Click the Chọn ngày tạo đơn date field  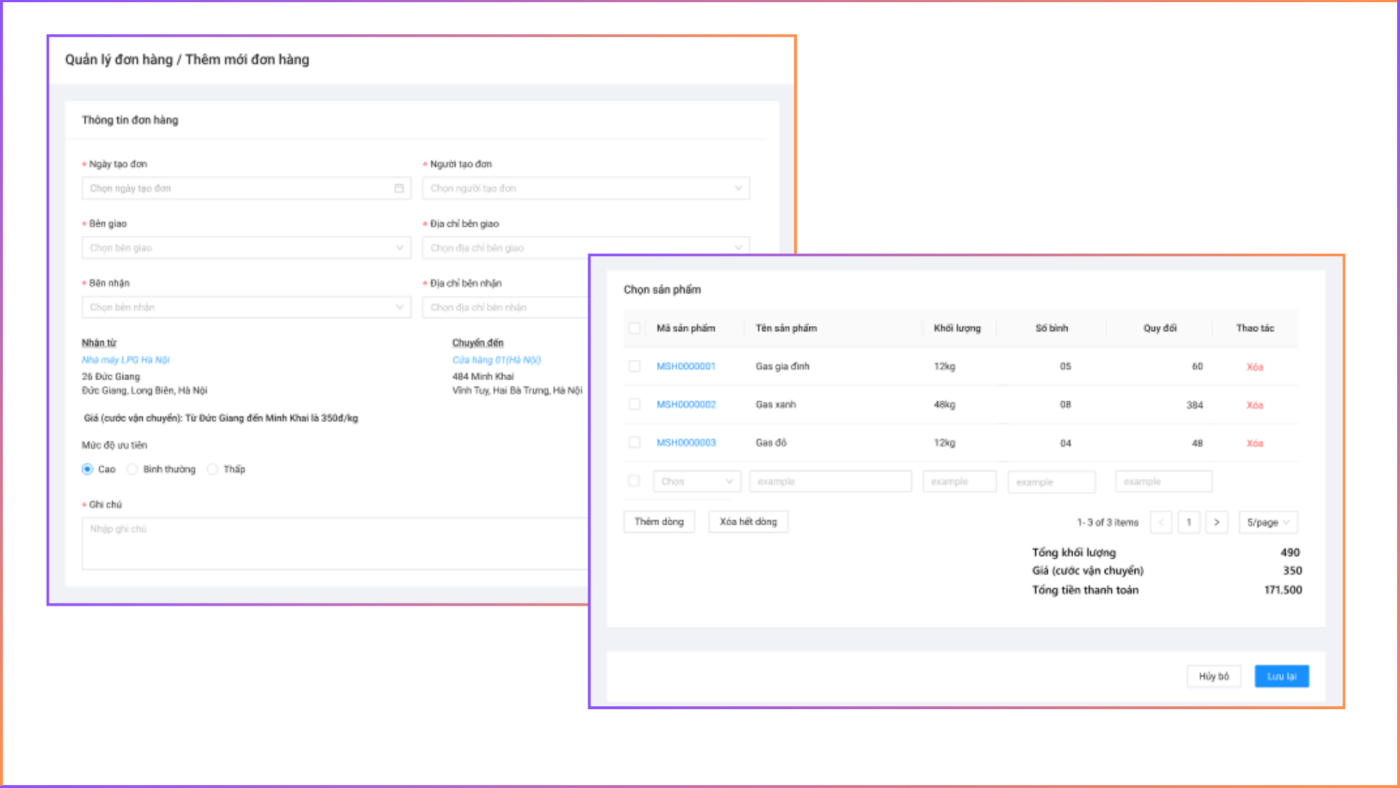246,188
